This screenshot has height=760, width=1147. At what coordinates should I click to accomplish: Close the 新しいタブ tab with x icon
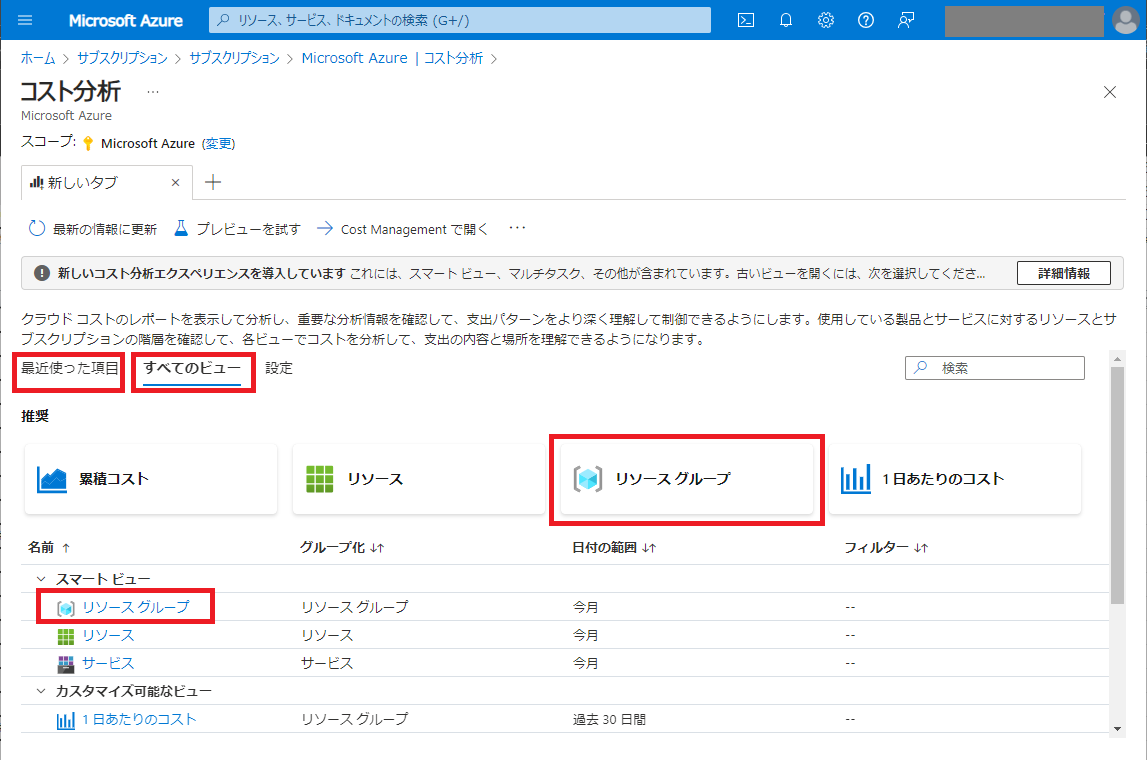click(176, 183)
